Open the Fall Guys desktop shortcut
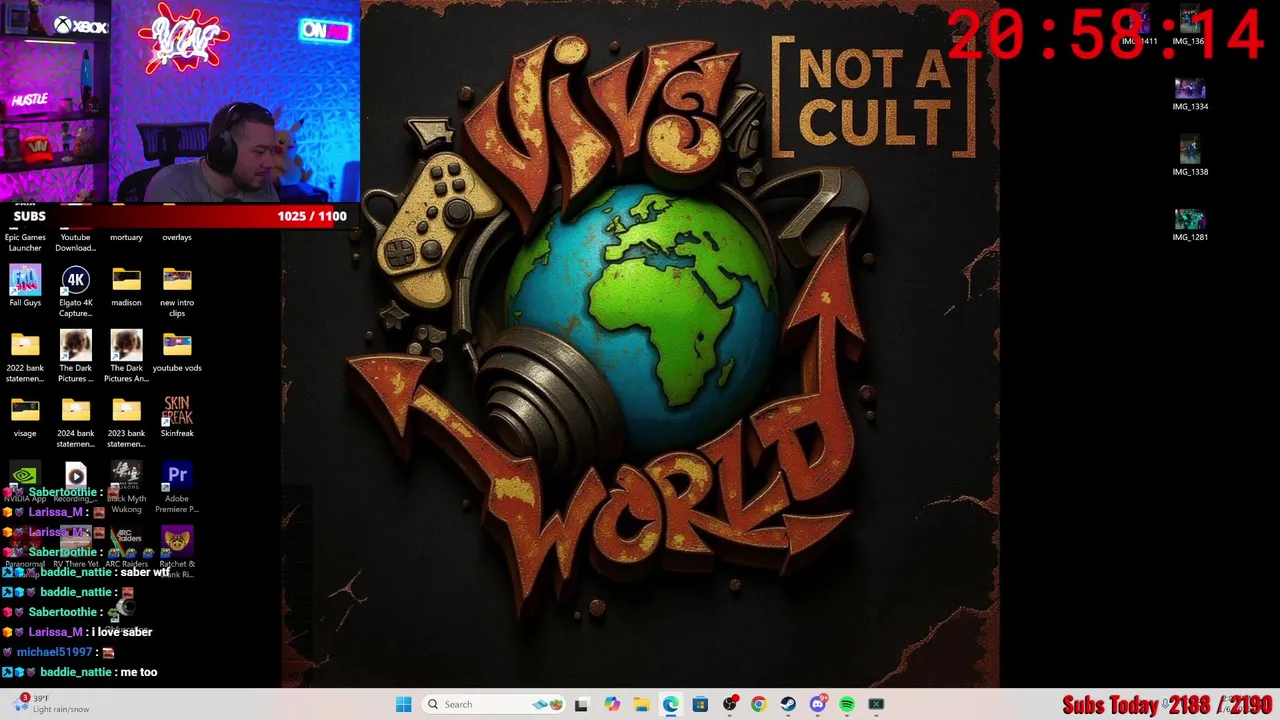 pos(25,286)
